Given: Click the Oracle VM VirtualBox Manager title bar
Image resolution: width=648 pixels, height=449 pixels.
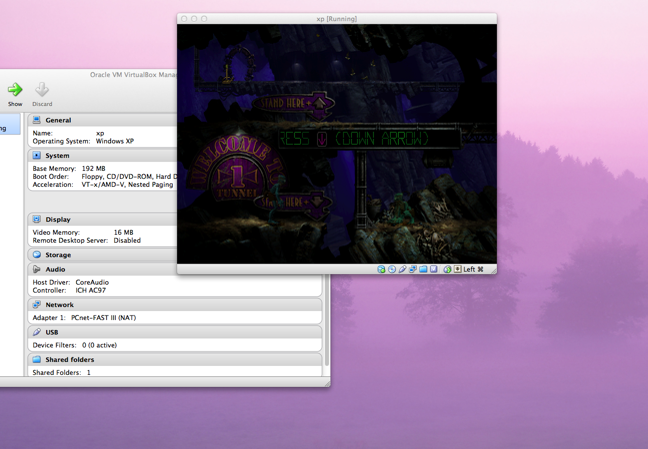Looking at the screenshot, I should 88,74.
